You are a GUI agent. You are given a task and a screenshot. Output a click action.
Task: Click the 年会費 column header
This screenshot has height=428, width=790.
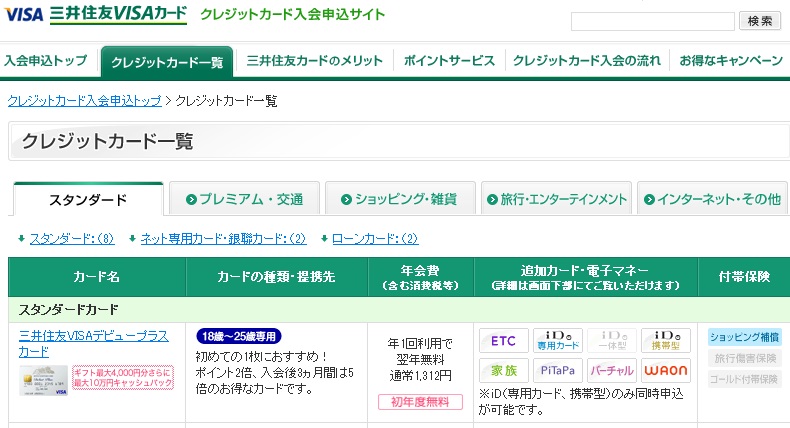pyautogui.click(x=421, y=277)
